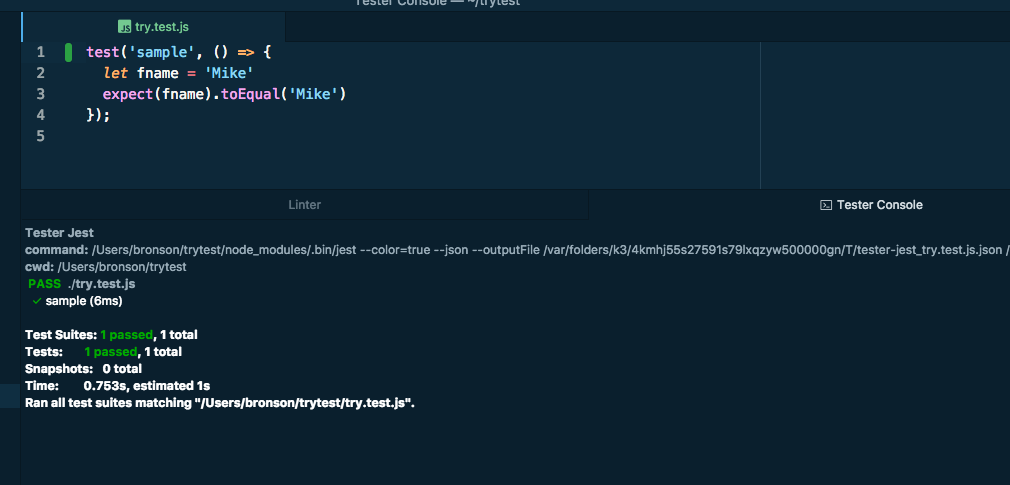
Task: Click the green PASS label
Action: tap(45, 284)
